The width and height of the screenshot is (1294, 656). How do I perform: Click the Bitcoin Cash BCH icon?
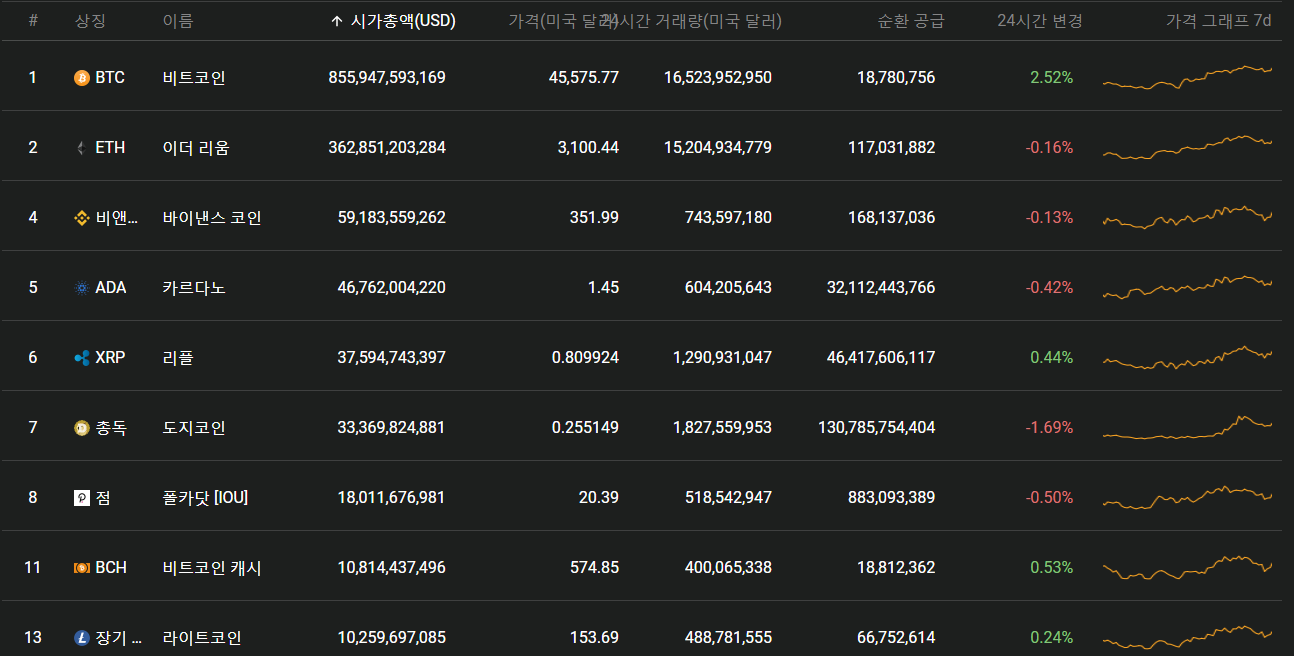82,567
